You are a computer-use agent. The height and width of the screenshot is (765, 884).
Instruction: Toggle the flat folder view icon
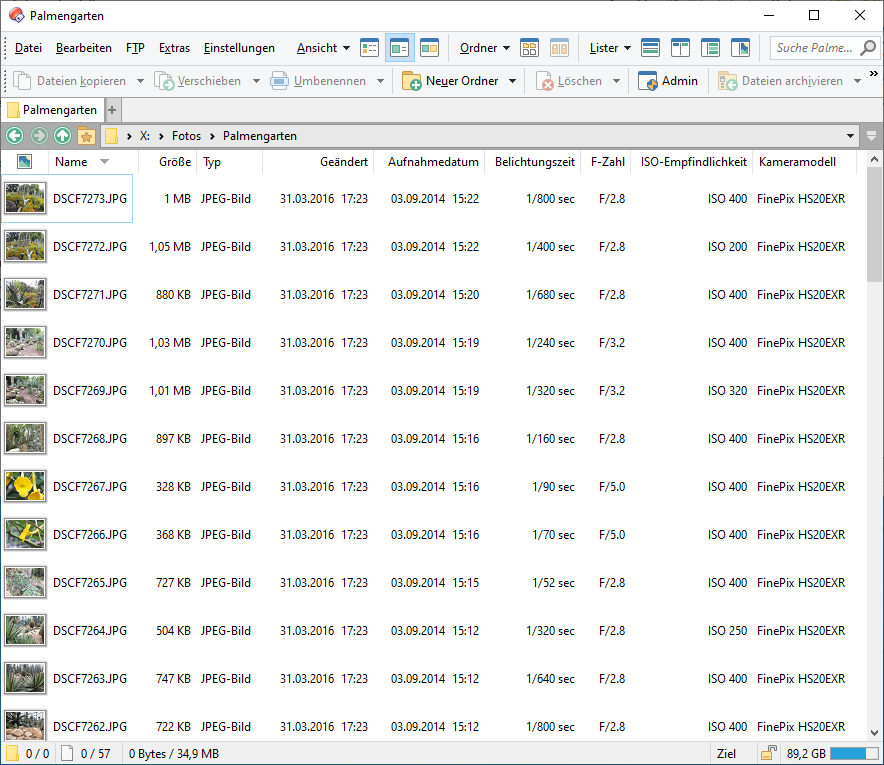pos(529,48)
